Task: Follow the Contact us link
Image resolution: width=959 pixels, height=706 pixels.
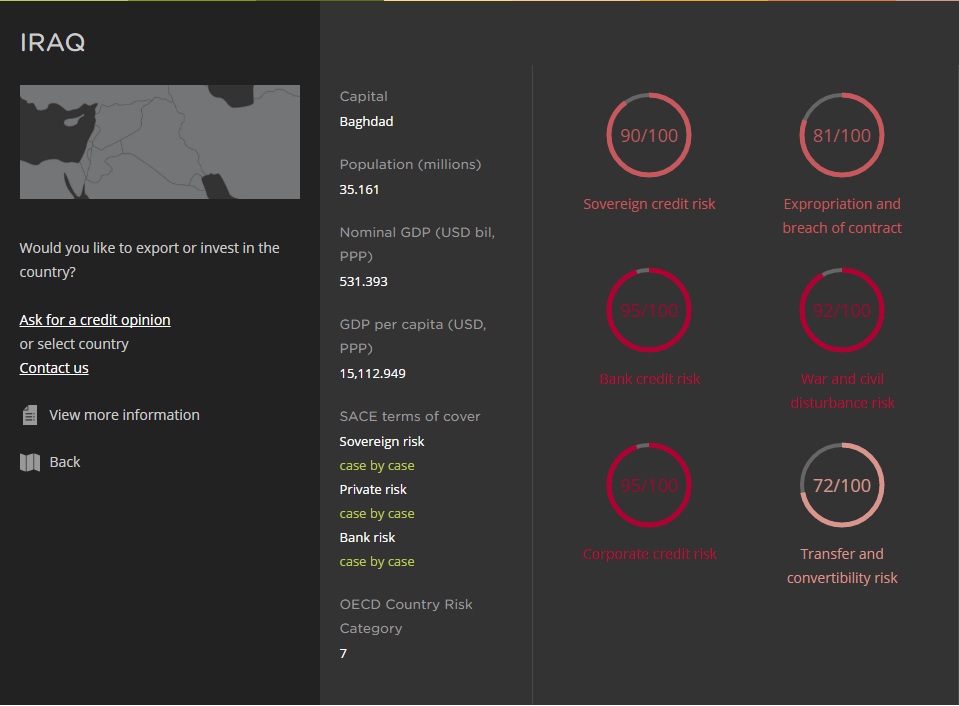Action: [x=54, y=368]
